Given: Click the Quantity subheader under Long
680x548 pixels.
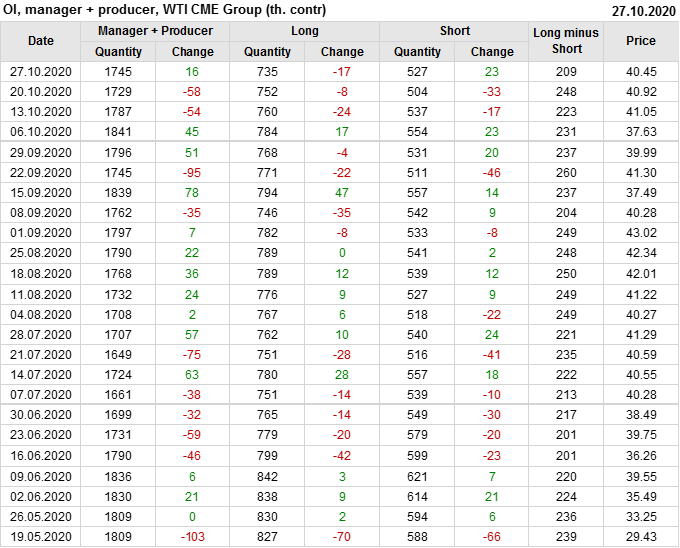Looking at the screenshot, I should pyautogui.click(x=268, y=51).
